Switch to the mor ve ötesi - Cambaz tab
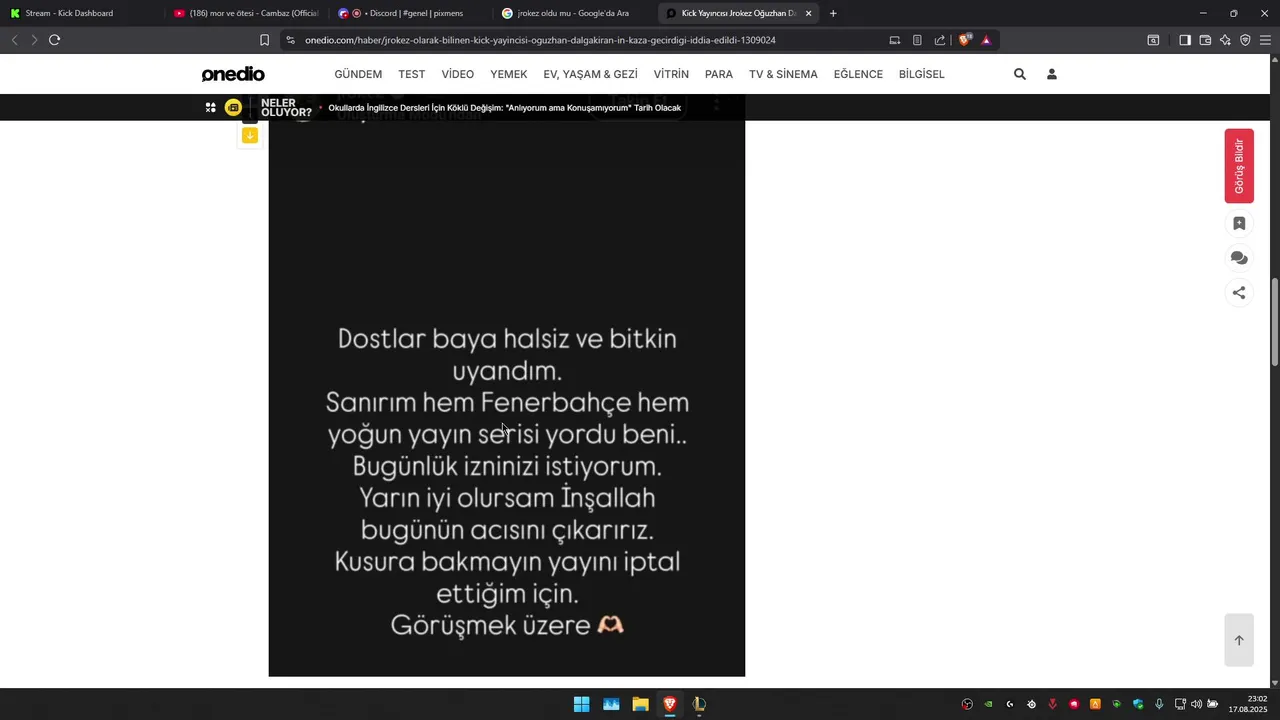 [x=245, y=13]
